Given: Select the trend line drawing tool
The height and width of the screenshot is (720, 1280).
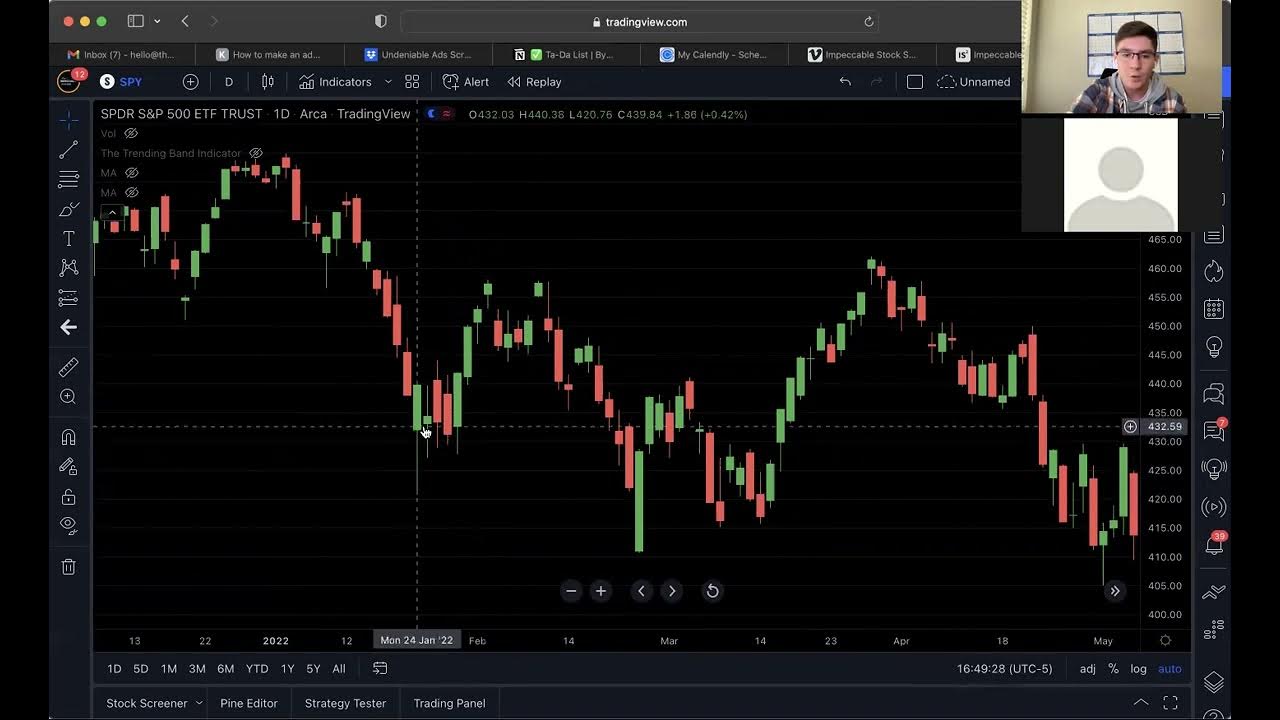Looking at the screenshot, I should (x=68, y=150).
